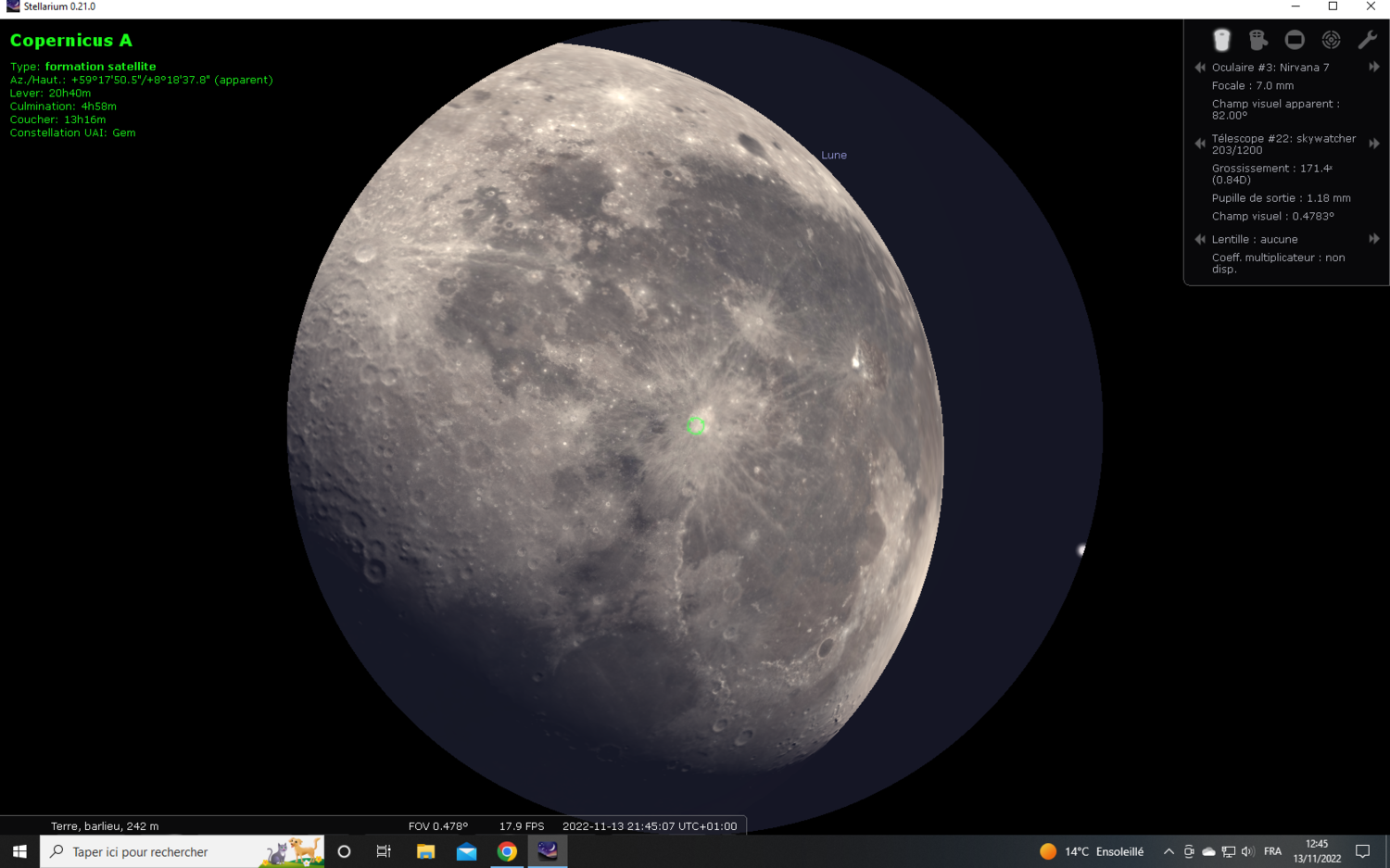This screenshot has height=868, width=1390.
Task: Open the notifications center
Action: point(1362,850)
